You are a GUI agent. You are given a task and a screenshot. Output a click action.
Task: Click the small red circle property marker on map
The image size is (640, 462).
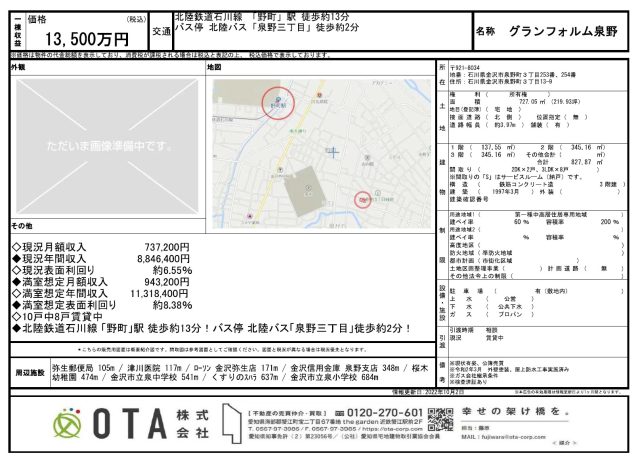362,200
